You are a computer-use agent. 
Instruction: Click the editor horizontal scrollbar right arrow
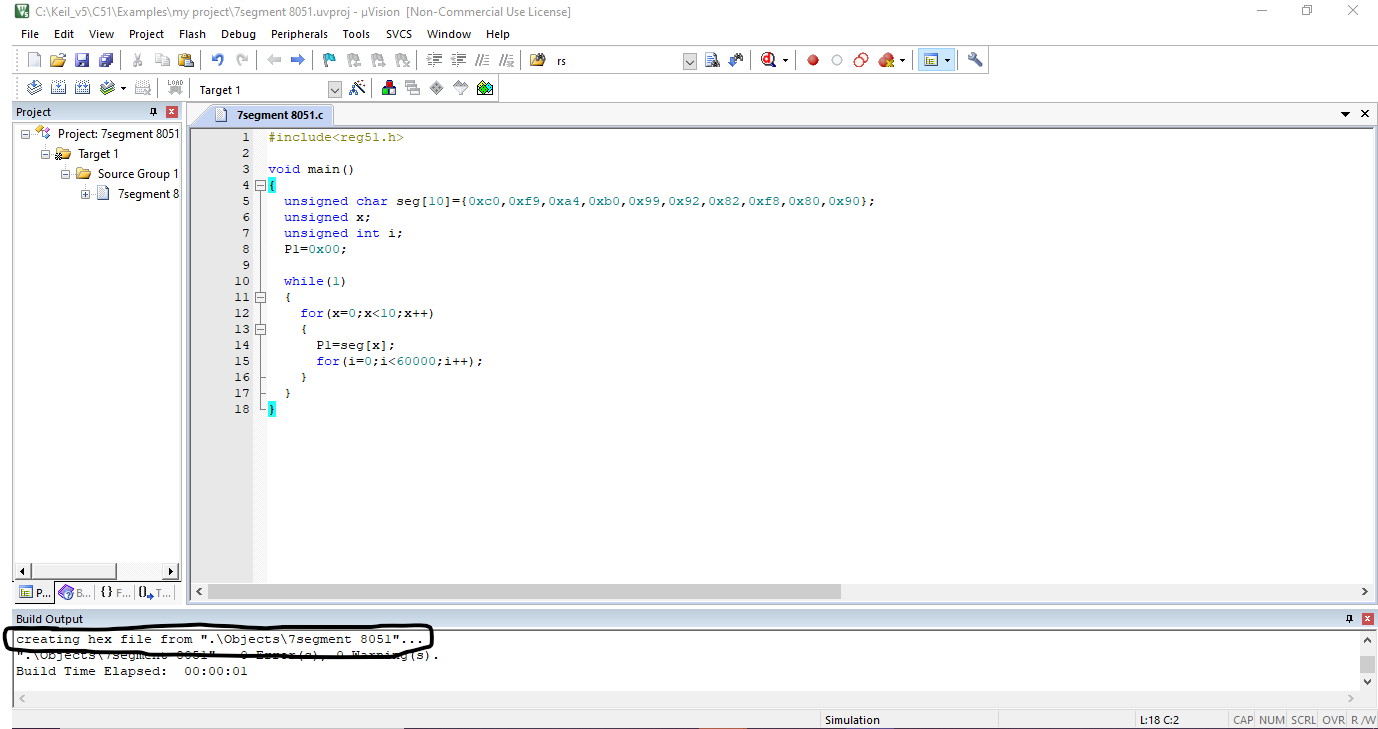point(1364,591)
